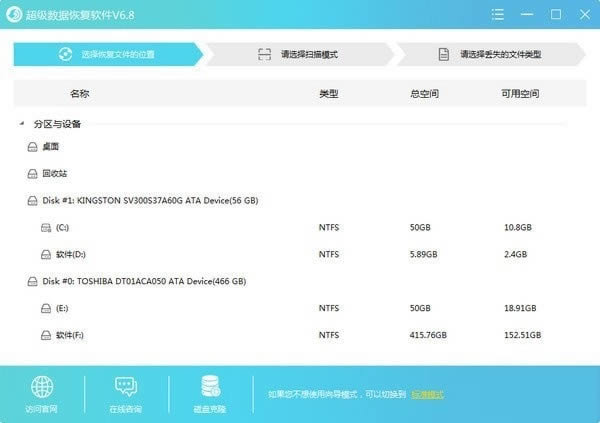Click the 类型 column header
600x423 pixels.
coord(329,93)
